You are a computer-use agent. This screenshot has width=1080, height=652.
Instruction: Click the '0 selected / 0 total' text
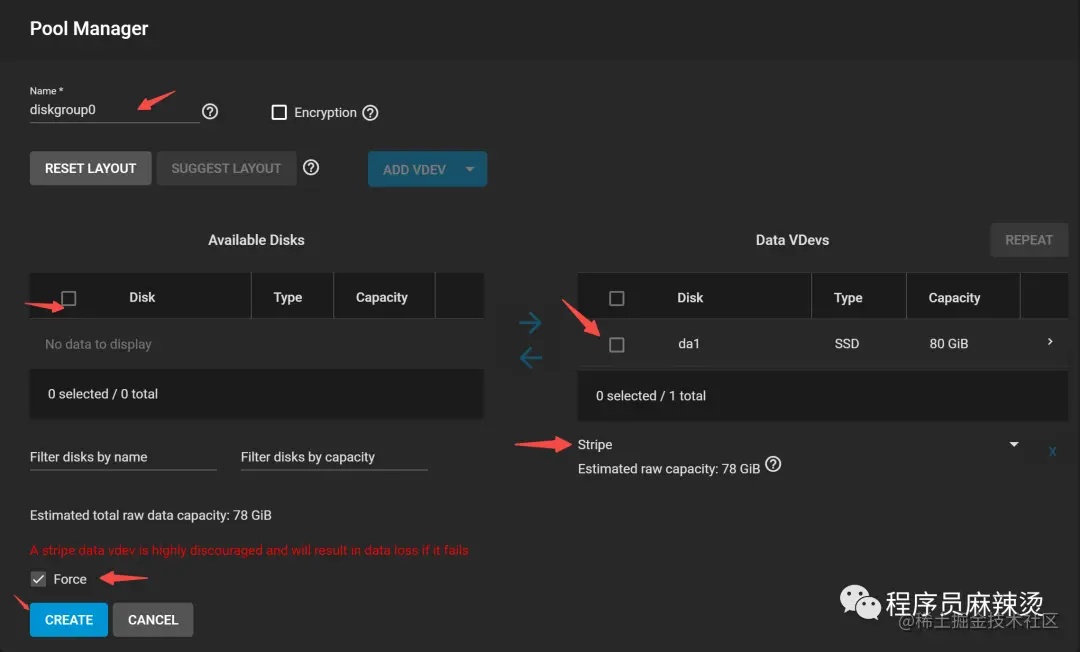(x=103, y=394)
